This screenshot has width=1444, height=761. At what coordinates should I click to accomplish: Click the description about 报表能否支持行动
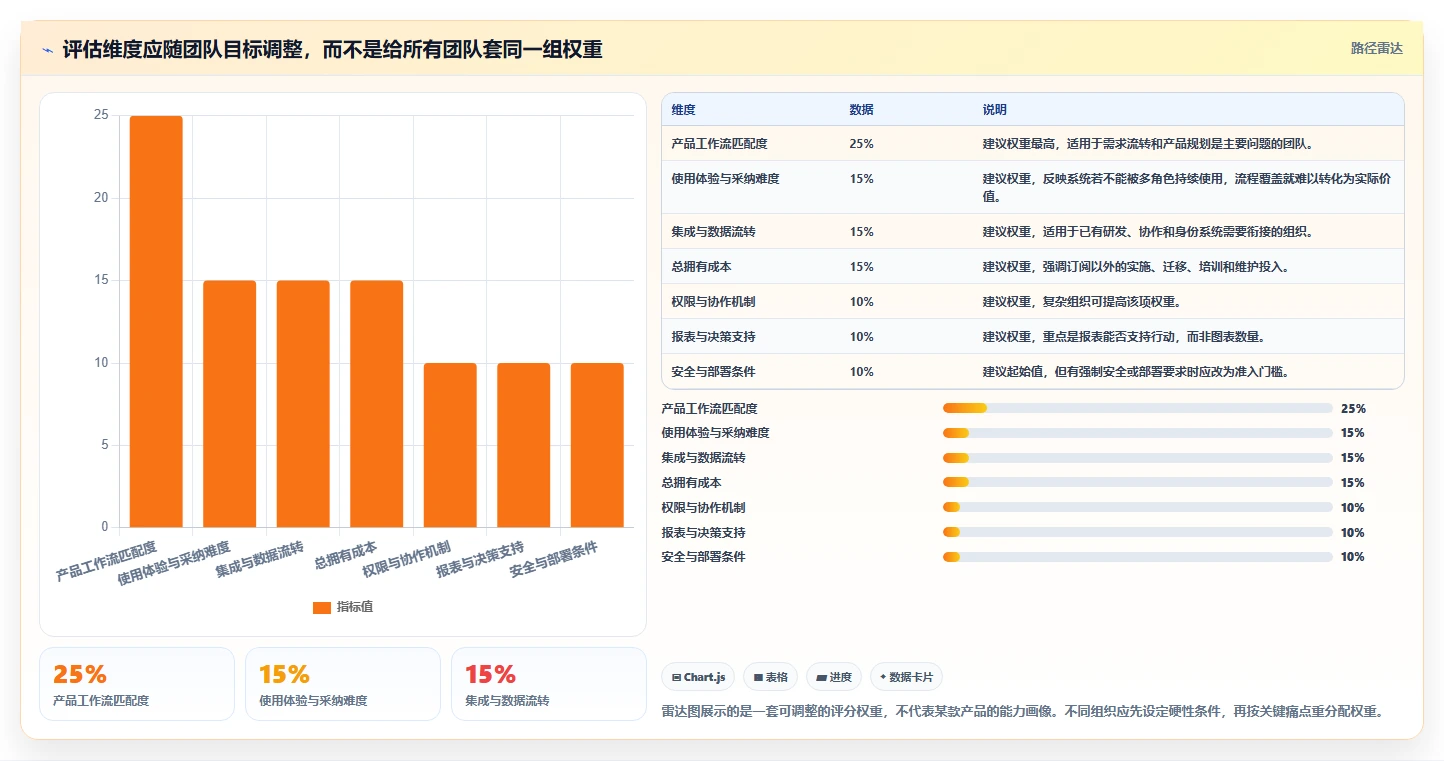[1124, 337]
